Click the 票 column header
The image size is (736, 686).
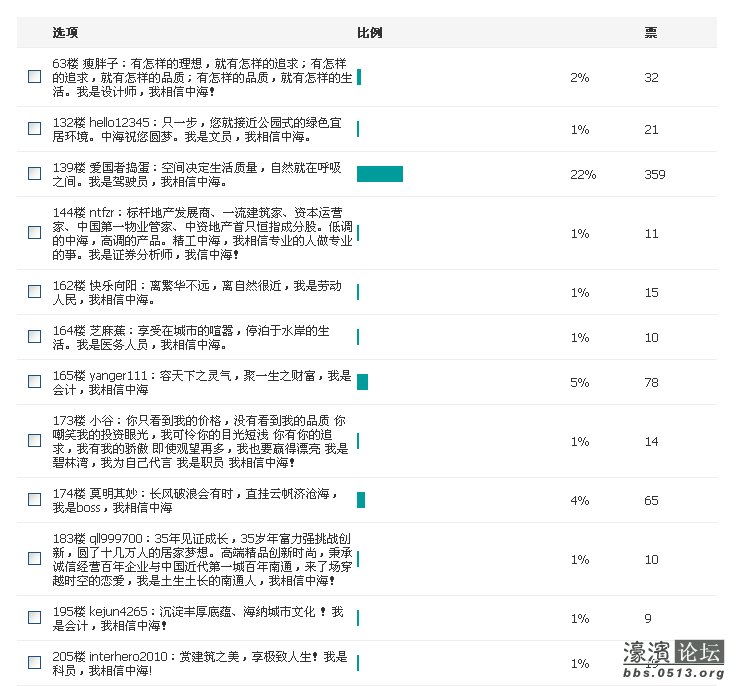[651, 32]
